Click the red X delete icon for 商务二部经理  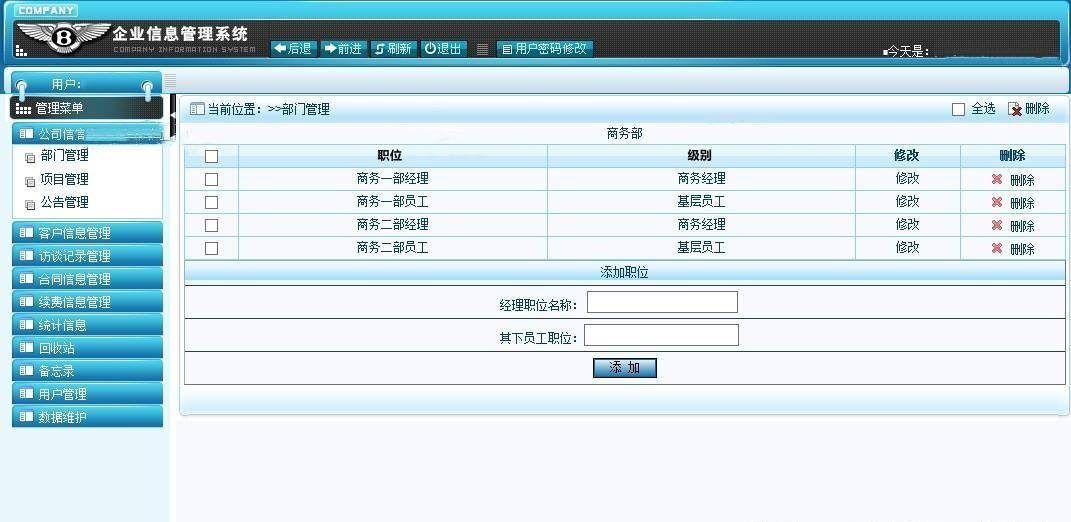997,225
